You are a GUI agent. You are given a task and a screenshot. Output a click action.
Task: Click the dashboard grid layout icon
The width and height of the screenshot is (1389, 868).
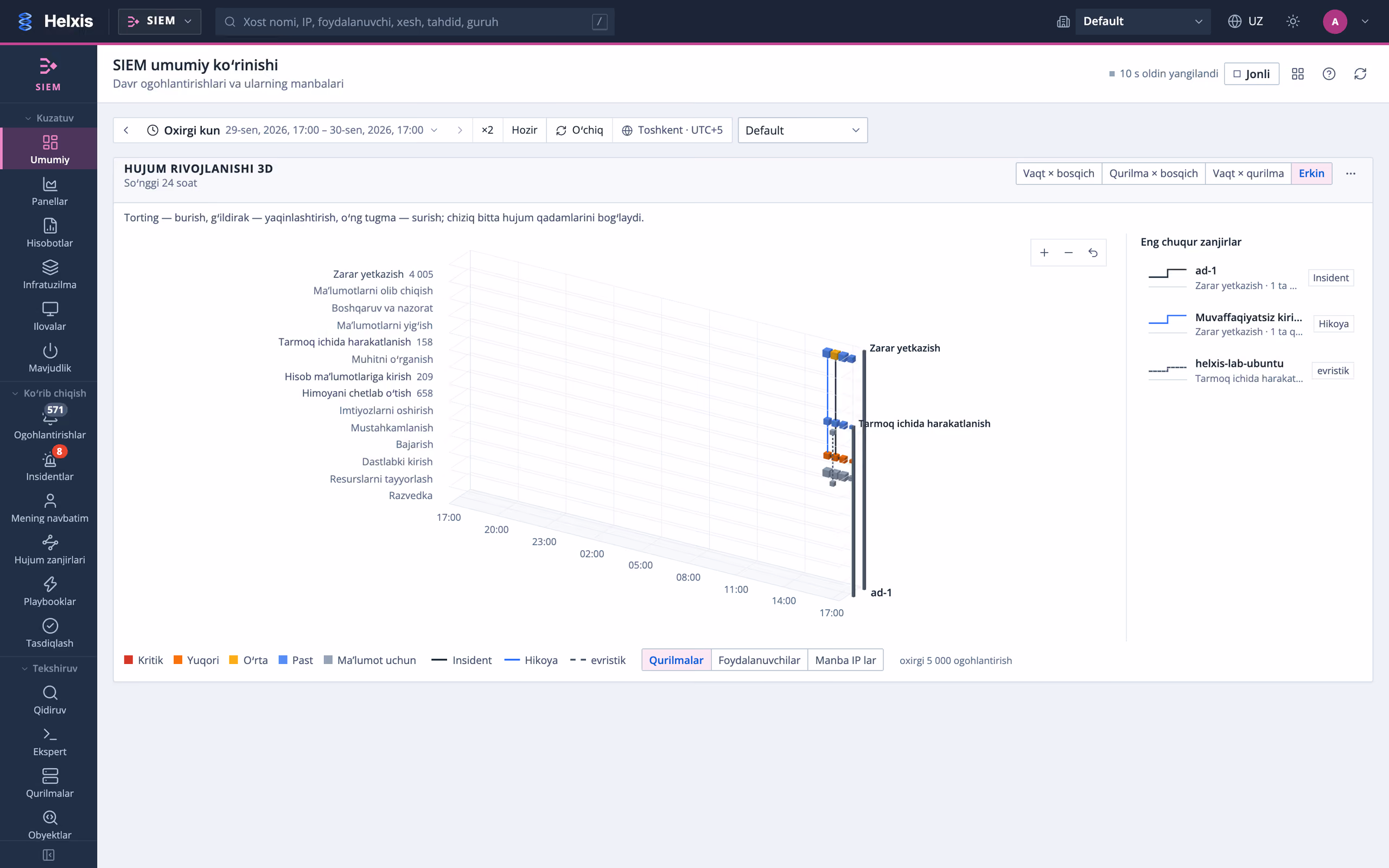coord(1298,74)
